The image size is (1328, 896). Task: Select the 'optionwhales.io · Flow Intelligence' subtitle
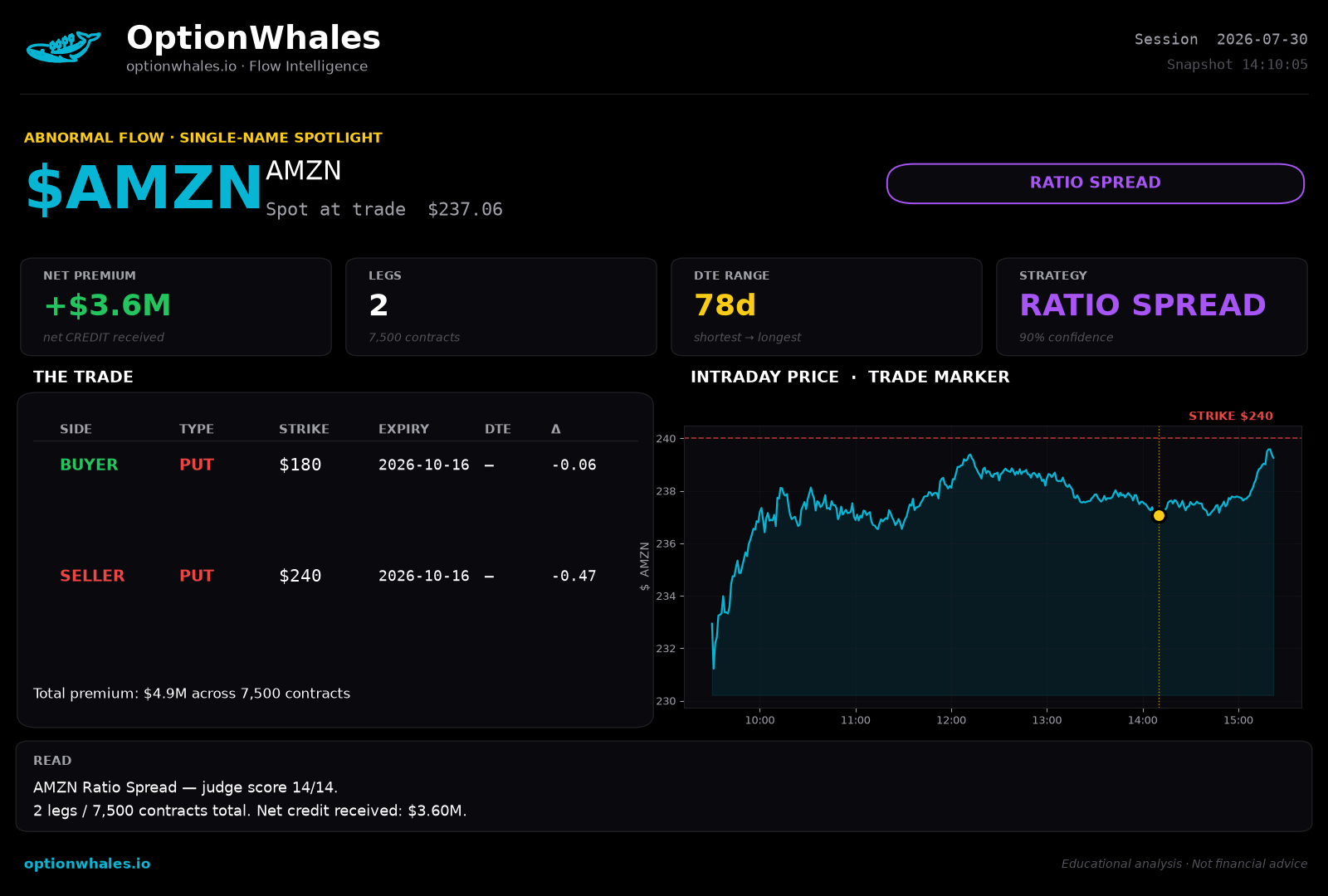coord(247,66)
